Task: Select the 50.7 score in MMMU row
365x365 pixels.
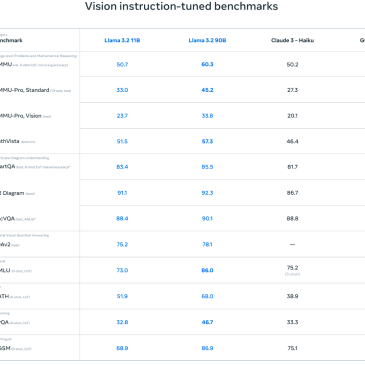Action: click(122, 64)
